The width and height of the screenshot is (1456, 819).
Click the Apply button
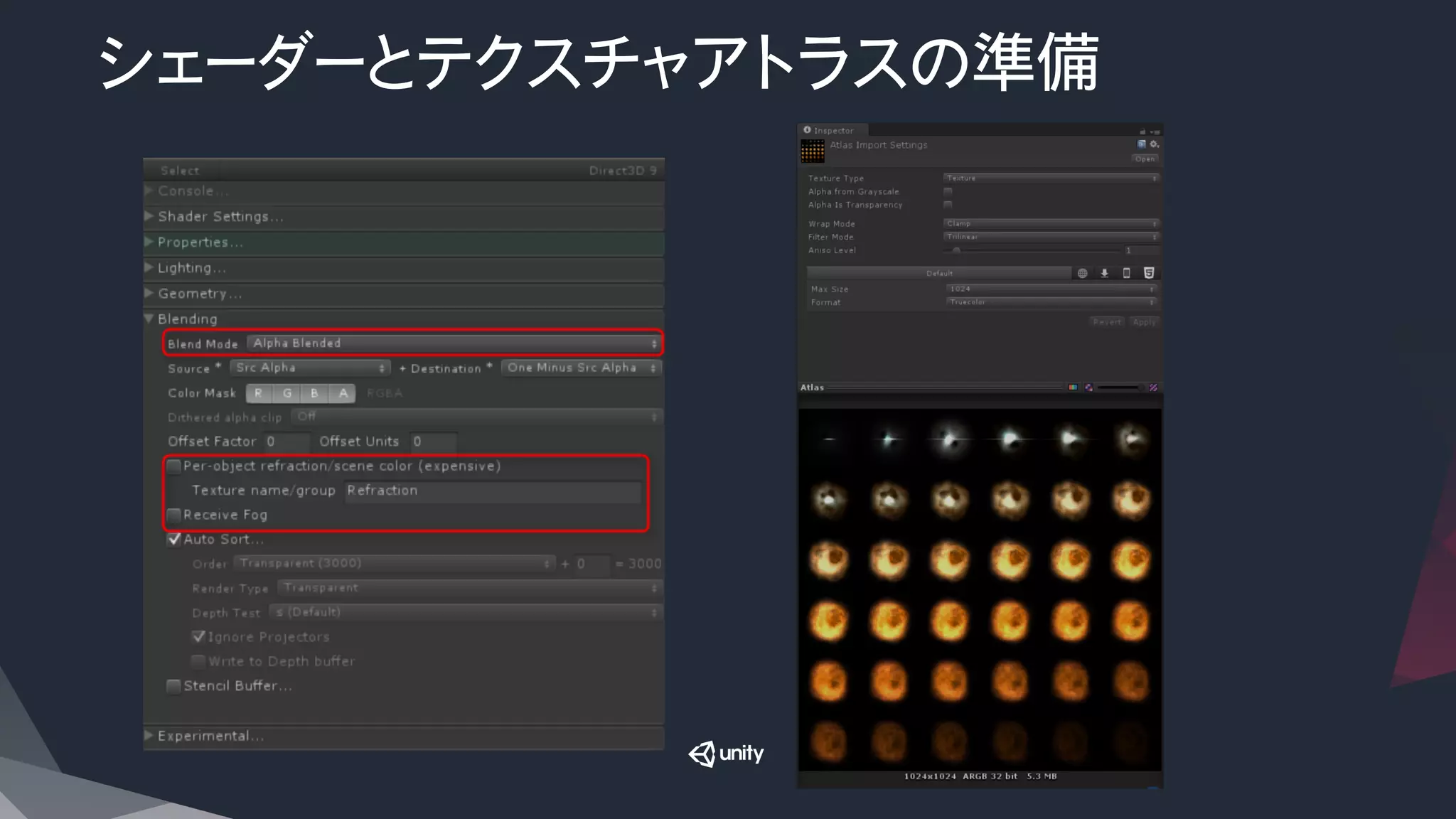tap(1144, 322)
